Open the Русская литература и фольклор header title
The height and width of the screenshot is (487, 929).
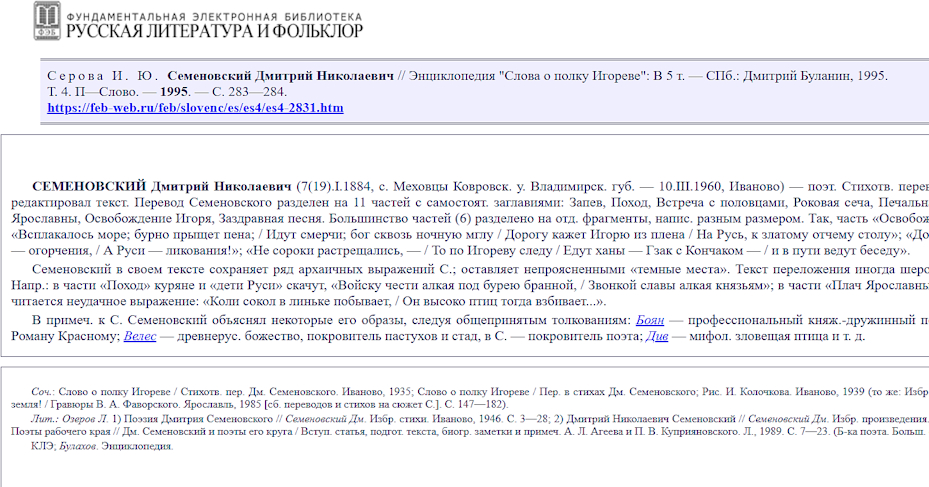point(214,31)
